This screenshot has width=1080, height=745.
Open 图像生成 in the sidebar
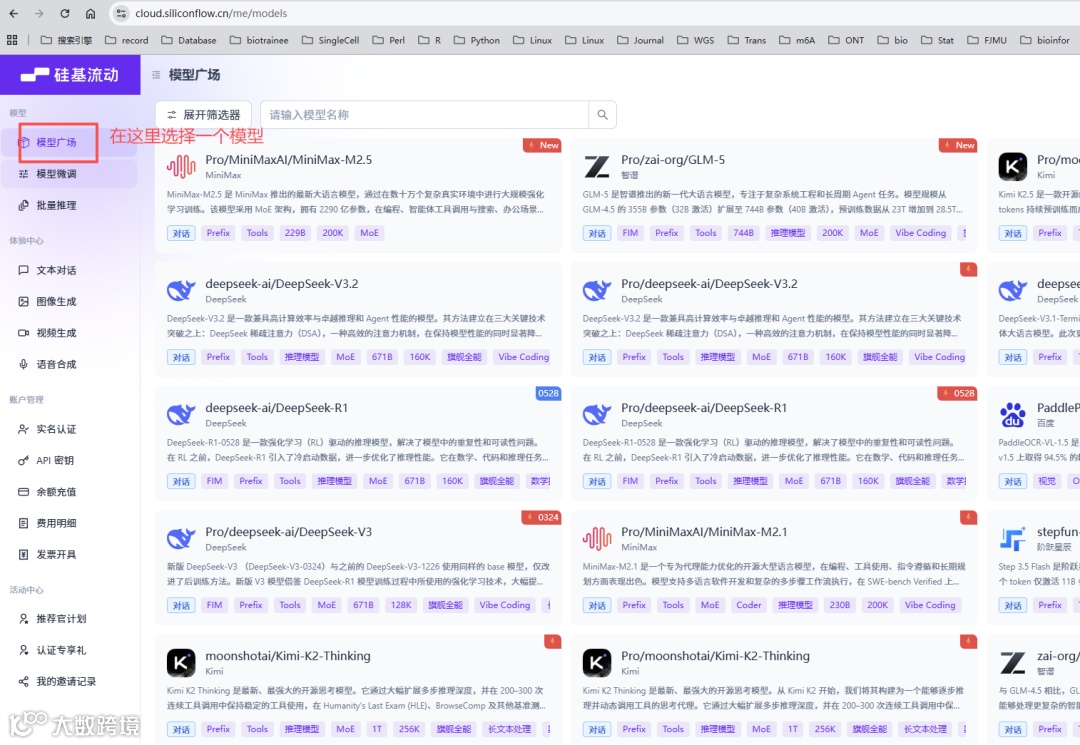click(x=69, y=302)
